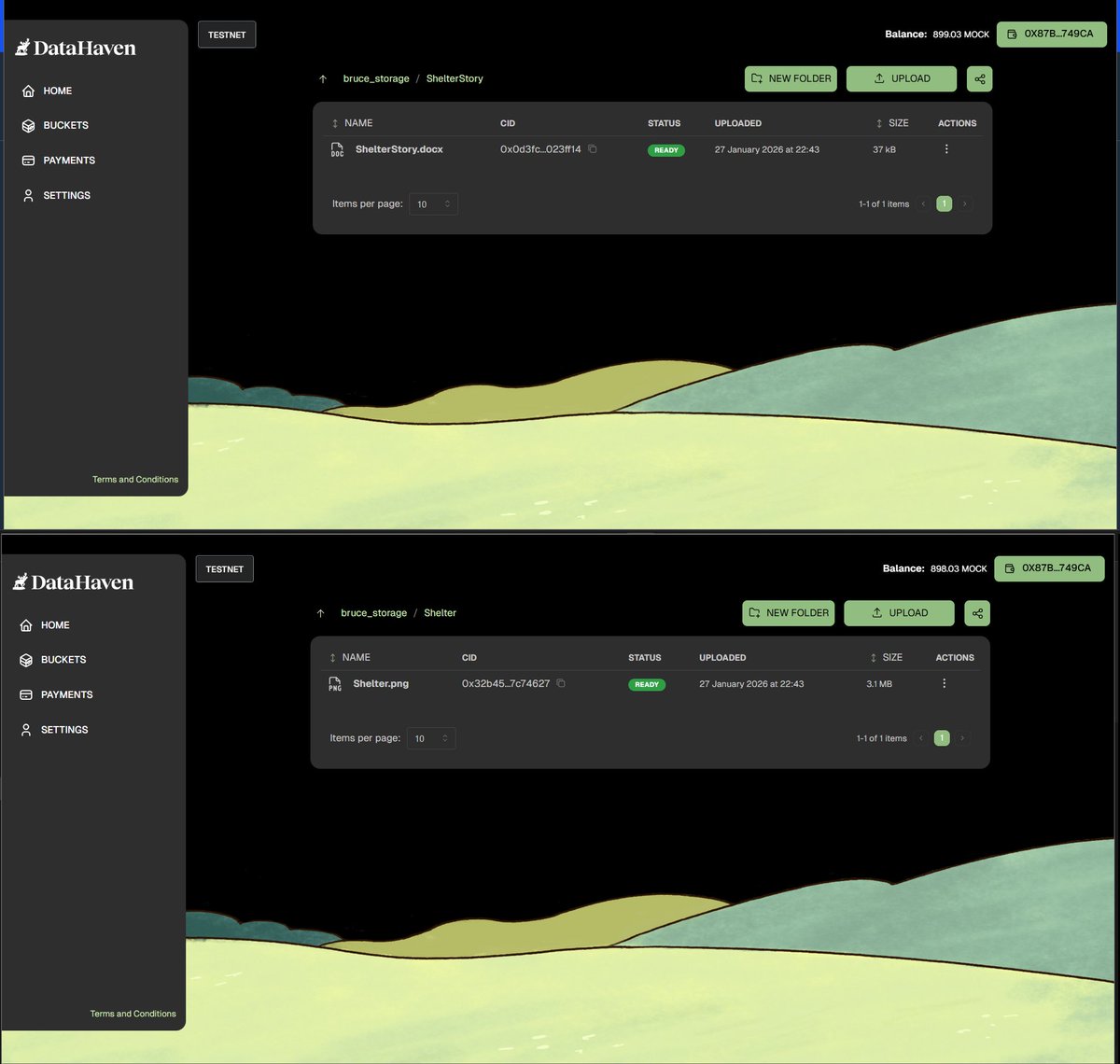The image size is (1120, 1064).
Task: Open Terms and Conditions in the bottom window
Action: 133,1014
